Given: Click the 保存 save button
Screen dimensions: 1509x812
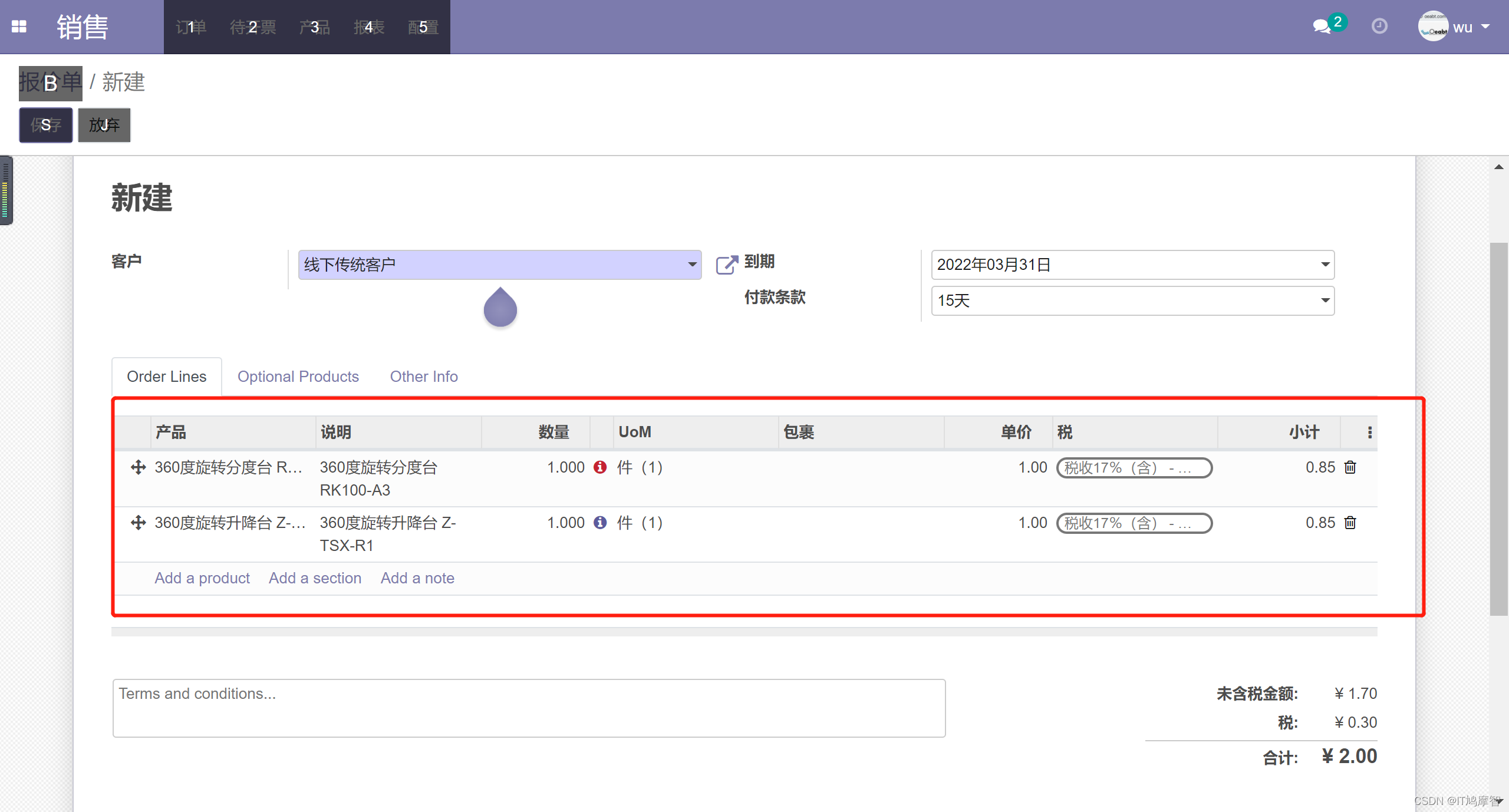Looking at the screenshot, I should 45,125.
